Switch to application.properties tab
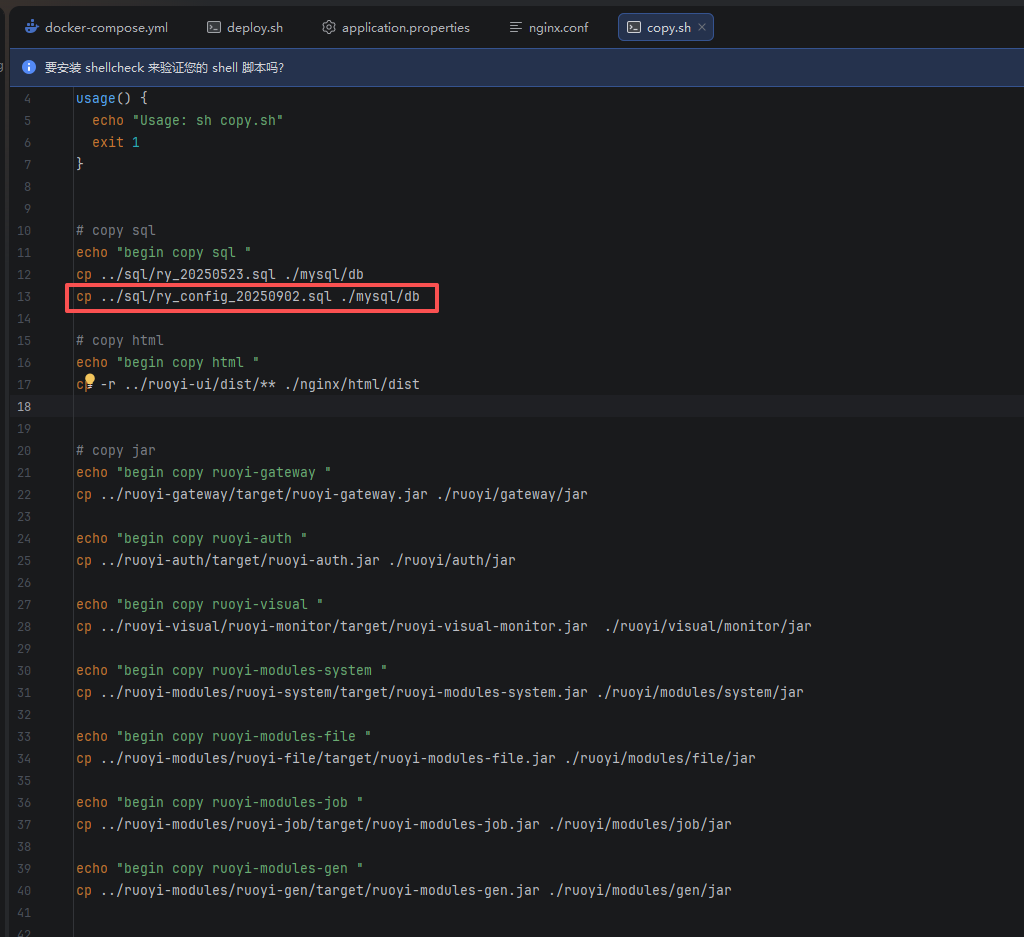 [x=396, y=27]
